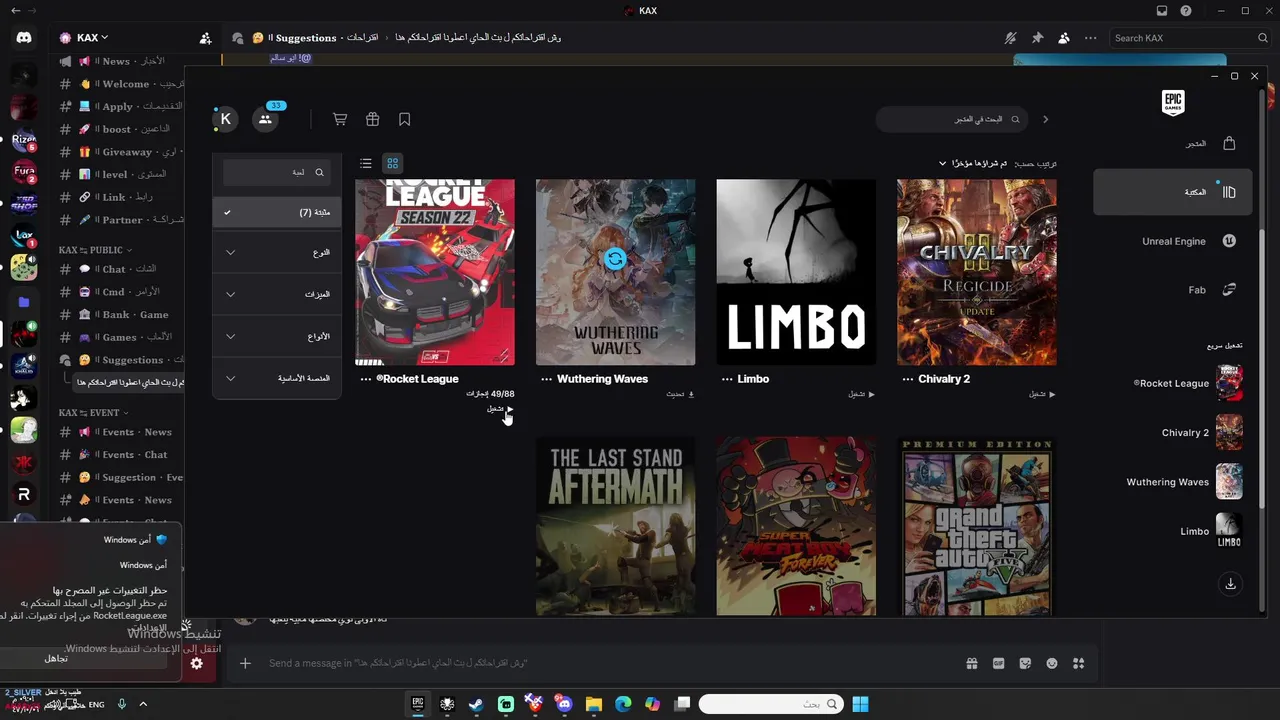Collapse the KAX EVENT category in Discord
1280x720 pixels.
tap(92, 412)
